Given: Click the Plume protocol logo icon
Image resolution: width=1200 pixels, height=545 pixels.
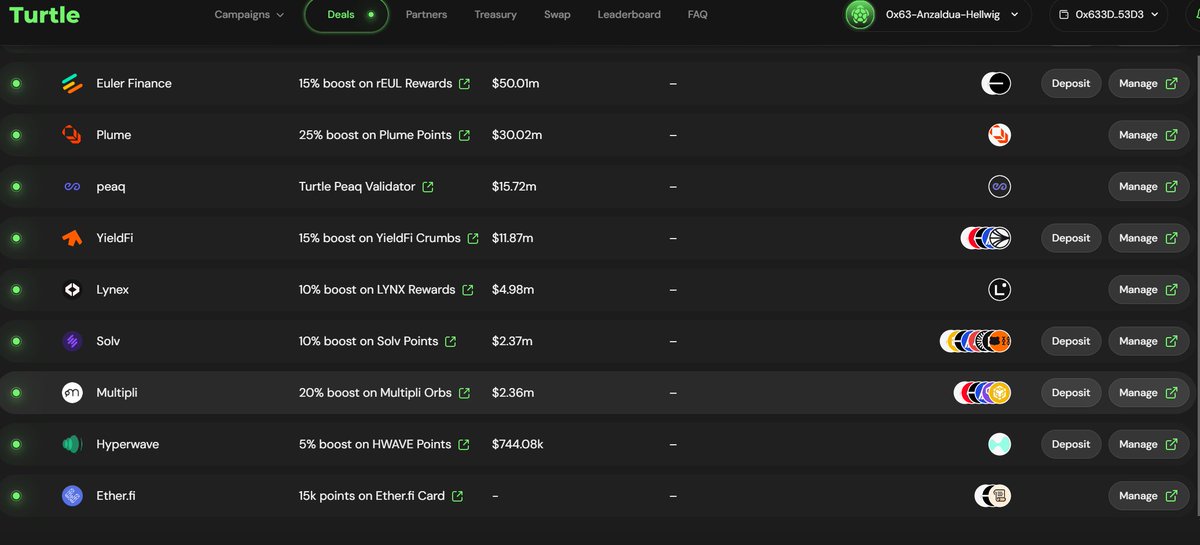Looking at the screenshot, I should [72, 135].
